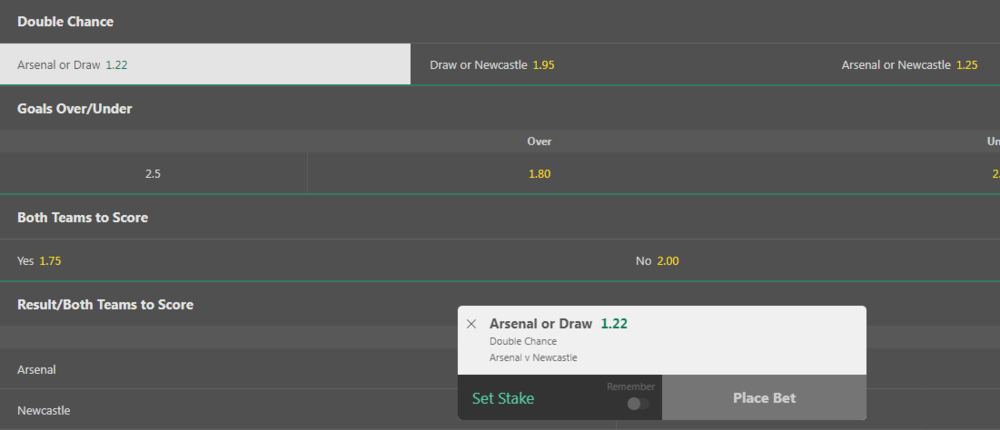Collapse the Double Chance market
1000x430 pixels.
coord(65,21)
